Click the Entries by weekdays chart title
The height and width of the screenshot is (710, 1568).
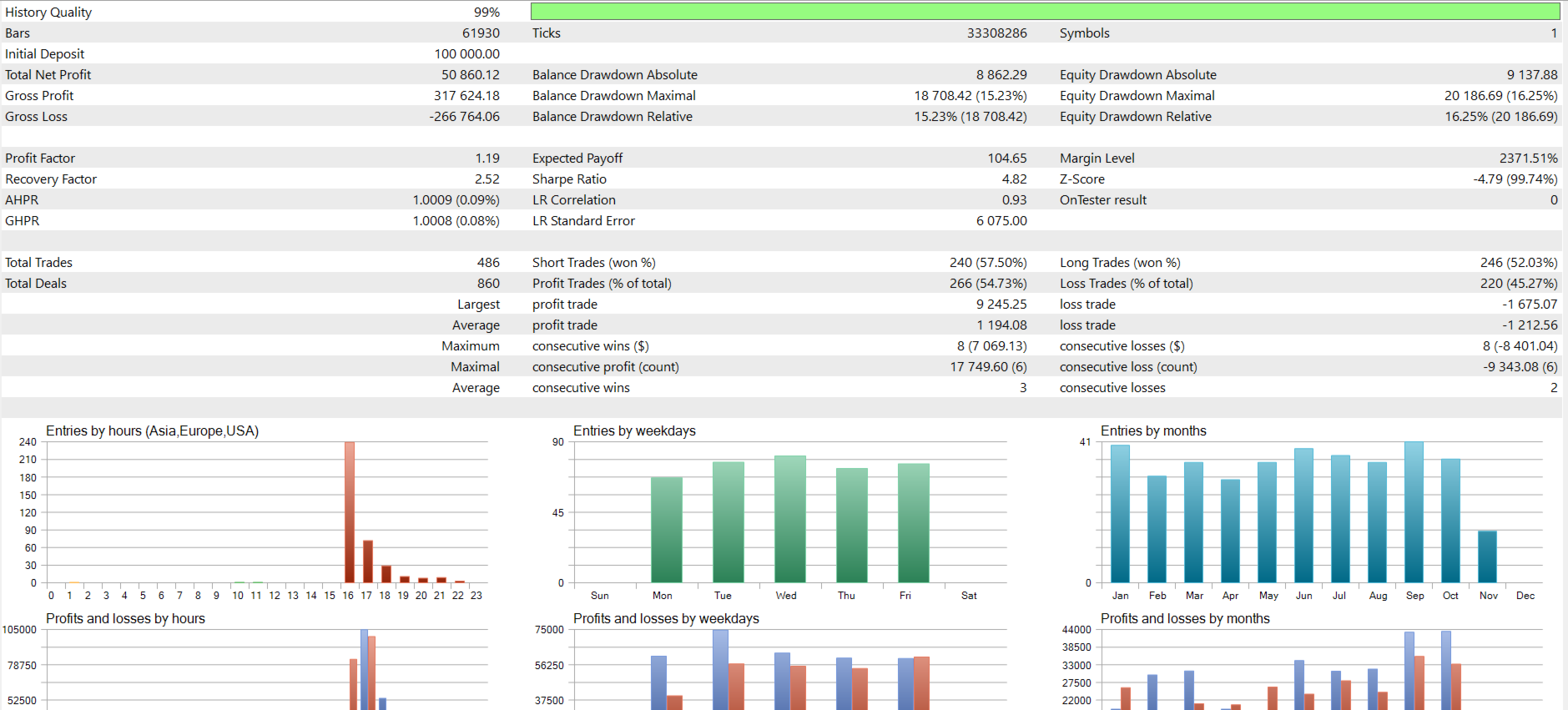(x=634, y=431)
